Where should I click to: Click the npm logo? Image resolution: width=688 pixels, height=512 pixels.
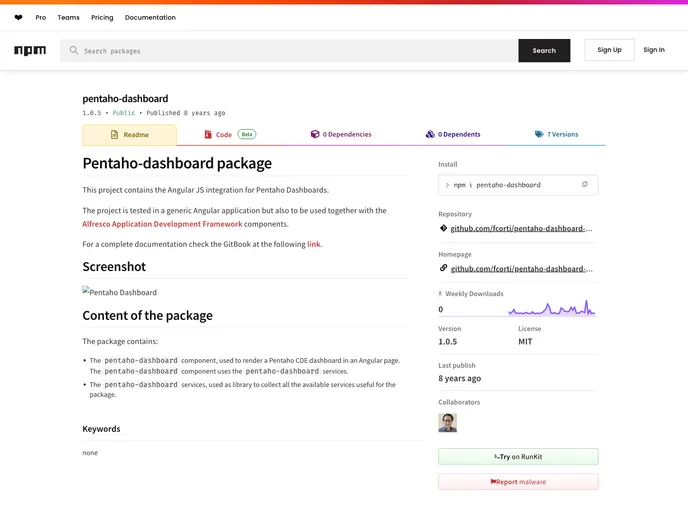30,50
